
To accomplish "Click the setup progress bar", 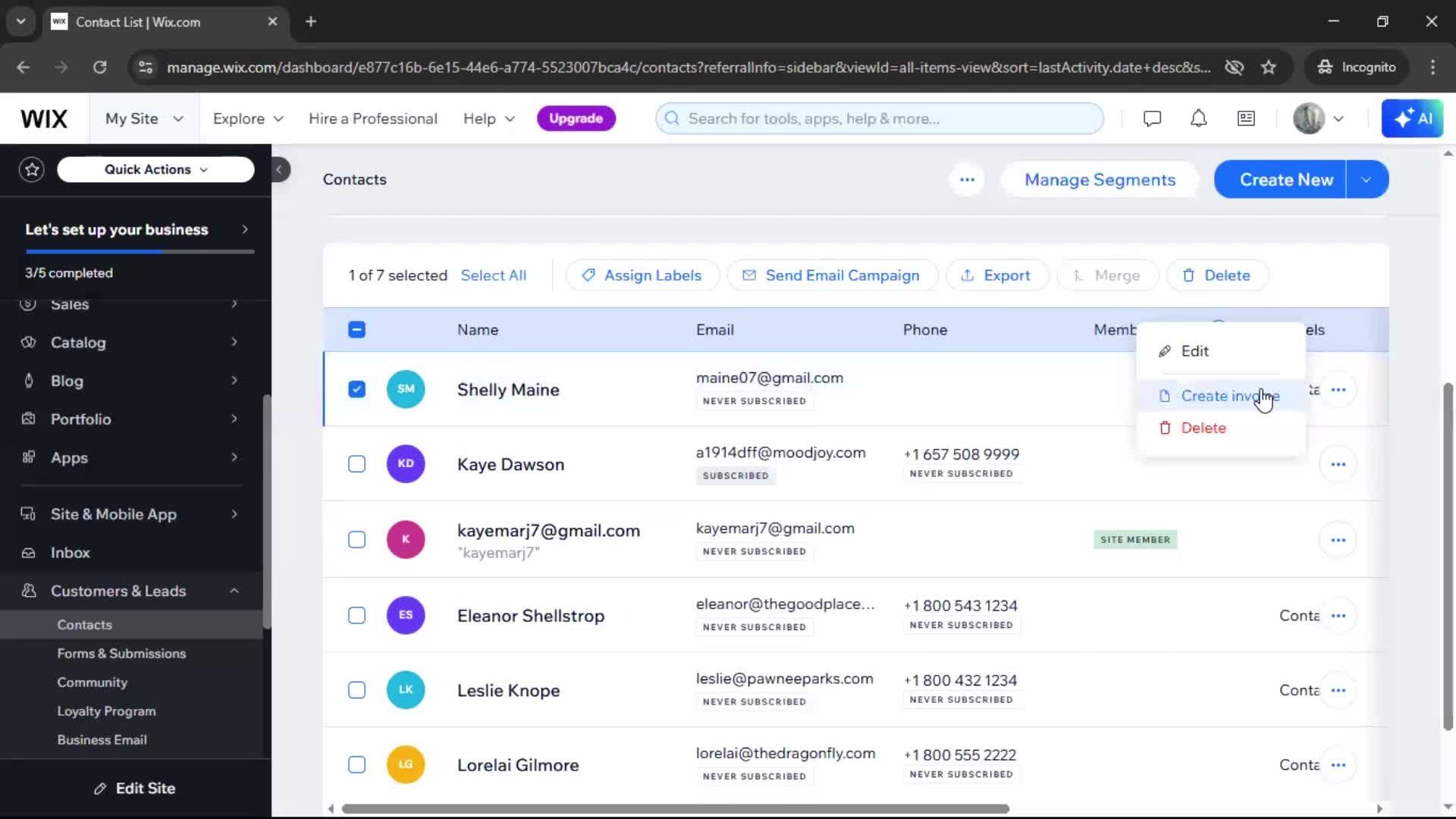I will pos(140,251).
